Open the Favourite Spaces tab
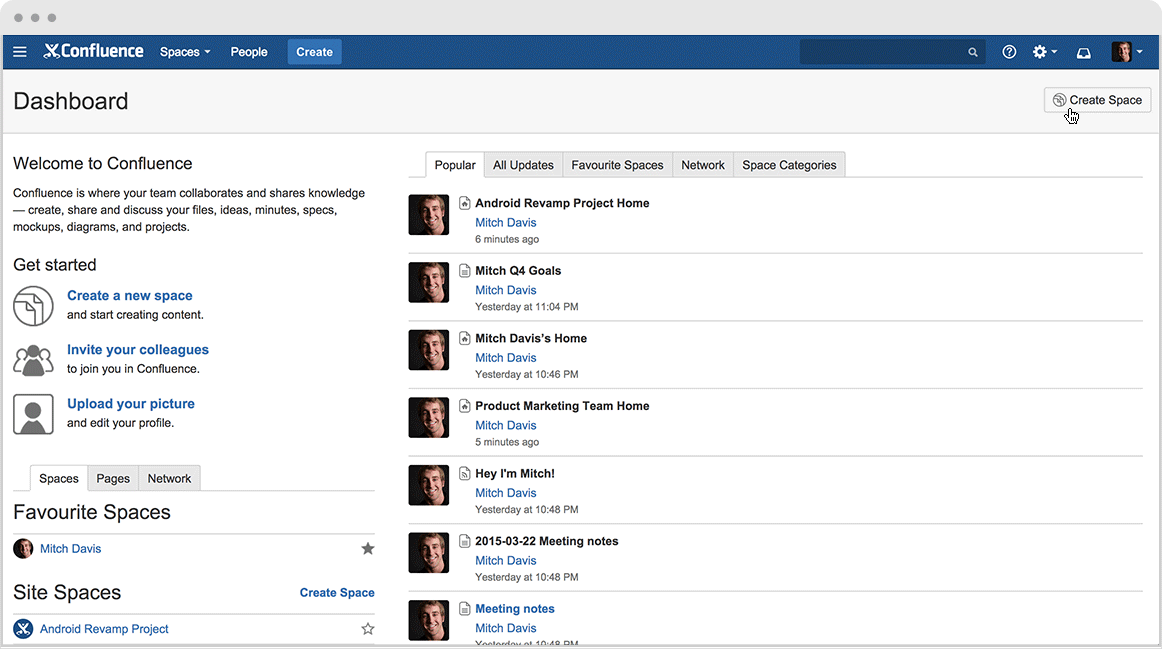The width and height of the screenshot is (1162, 649). click(617, 165)
